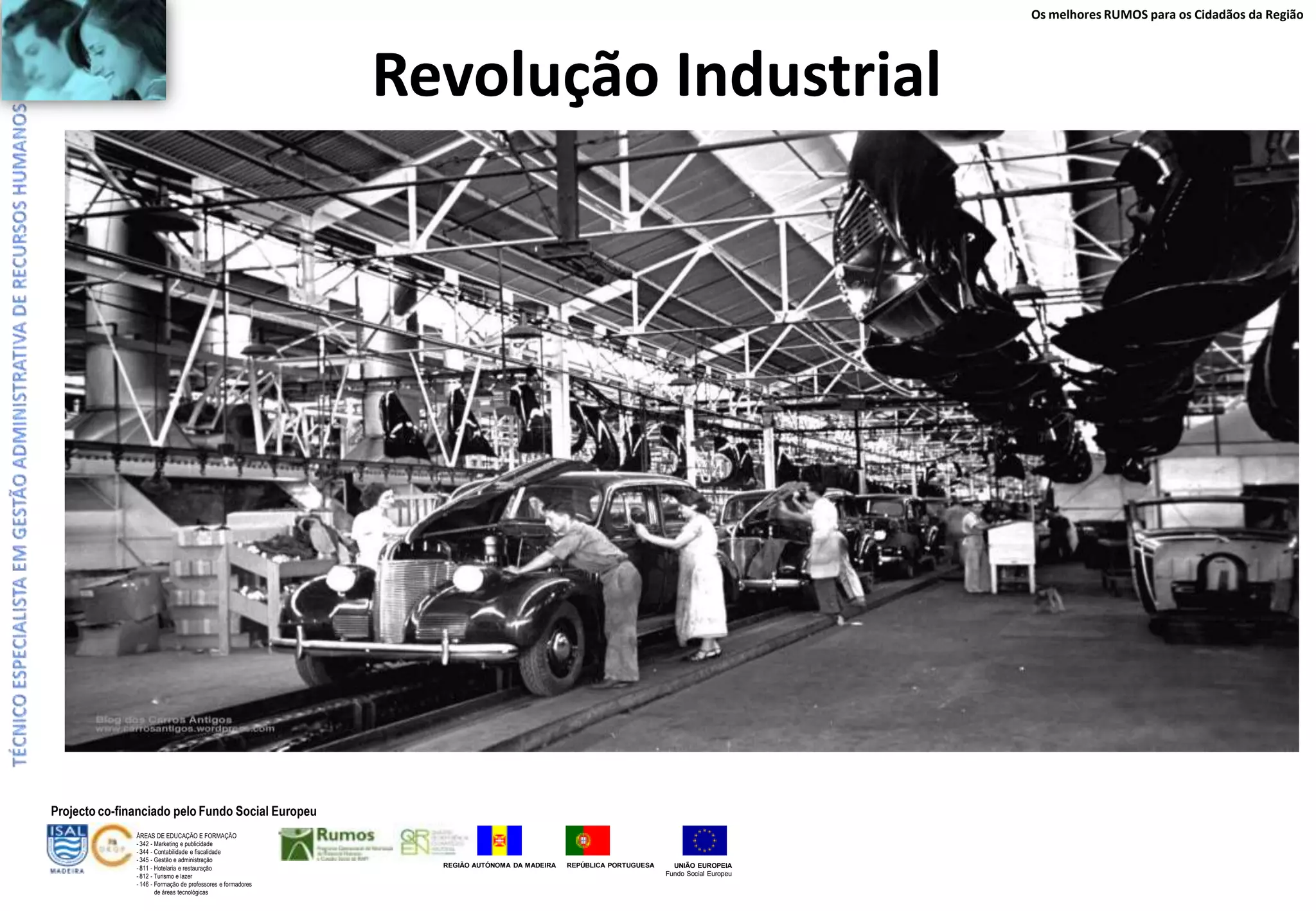Click the Revolução Industrial slide title
Viewport: 1316px width, 911px height.
pos(657,75)
